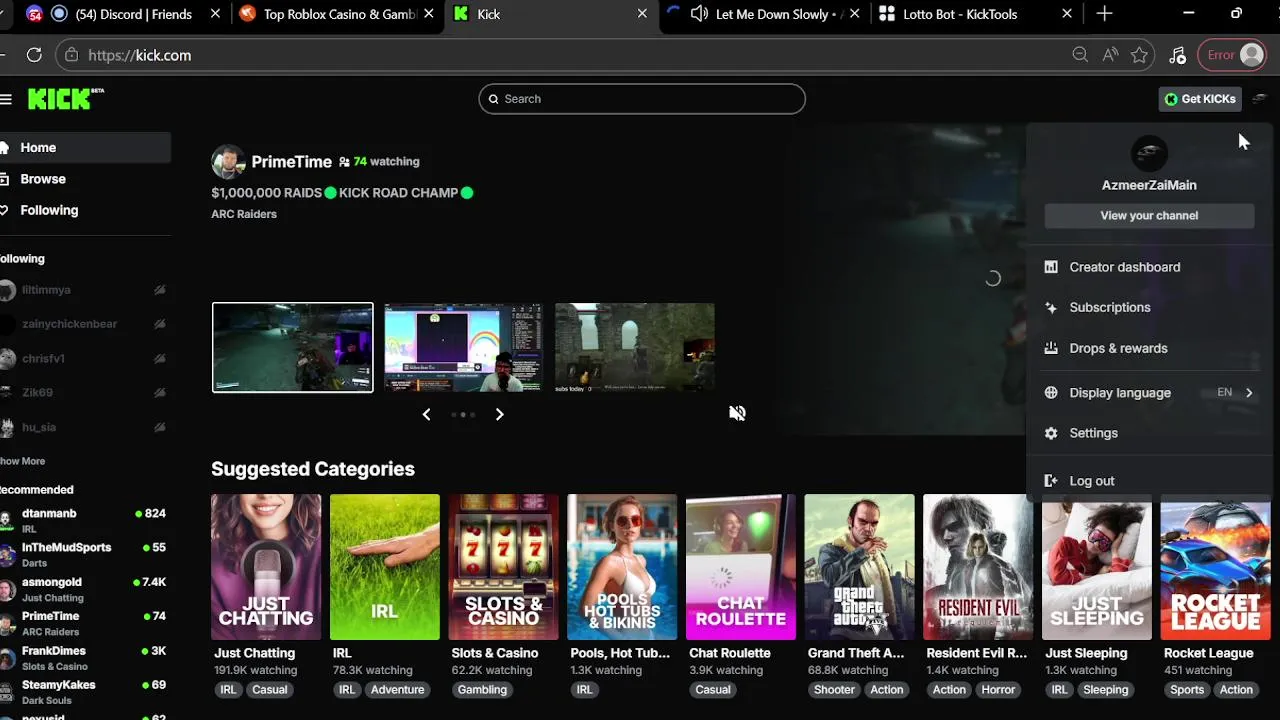1280x720 pixels.
Task: Open Slots & Casino category card
Action: 504,567
